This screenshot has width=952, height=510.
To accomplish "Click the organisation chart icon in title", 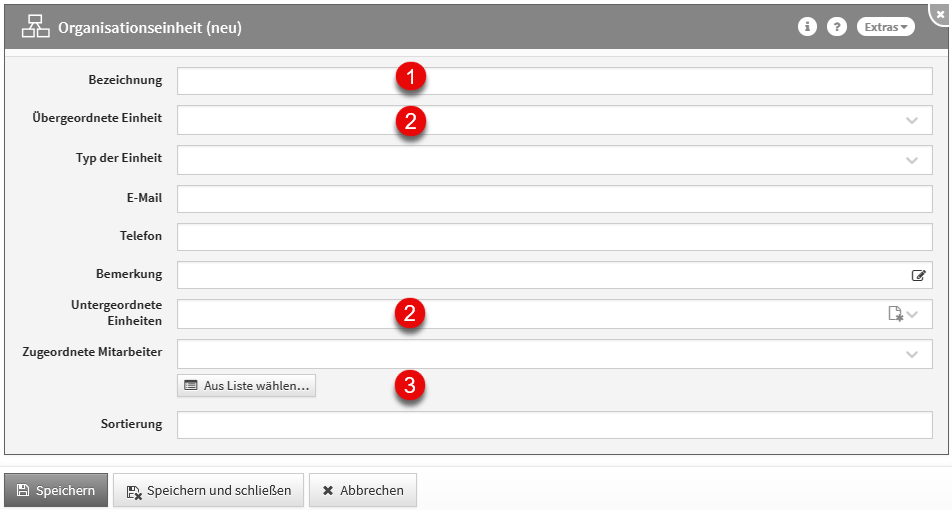I will click(x=36, y=27).
